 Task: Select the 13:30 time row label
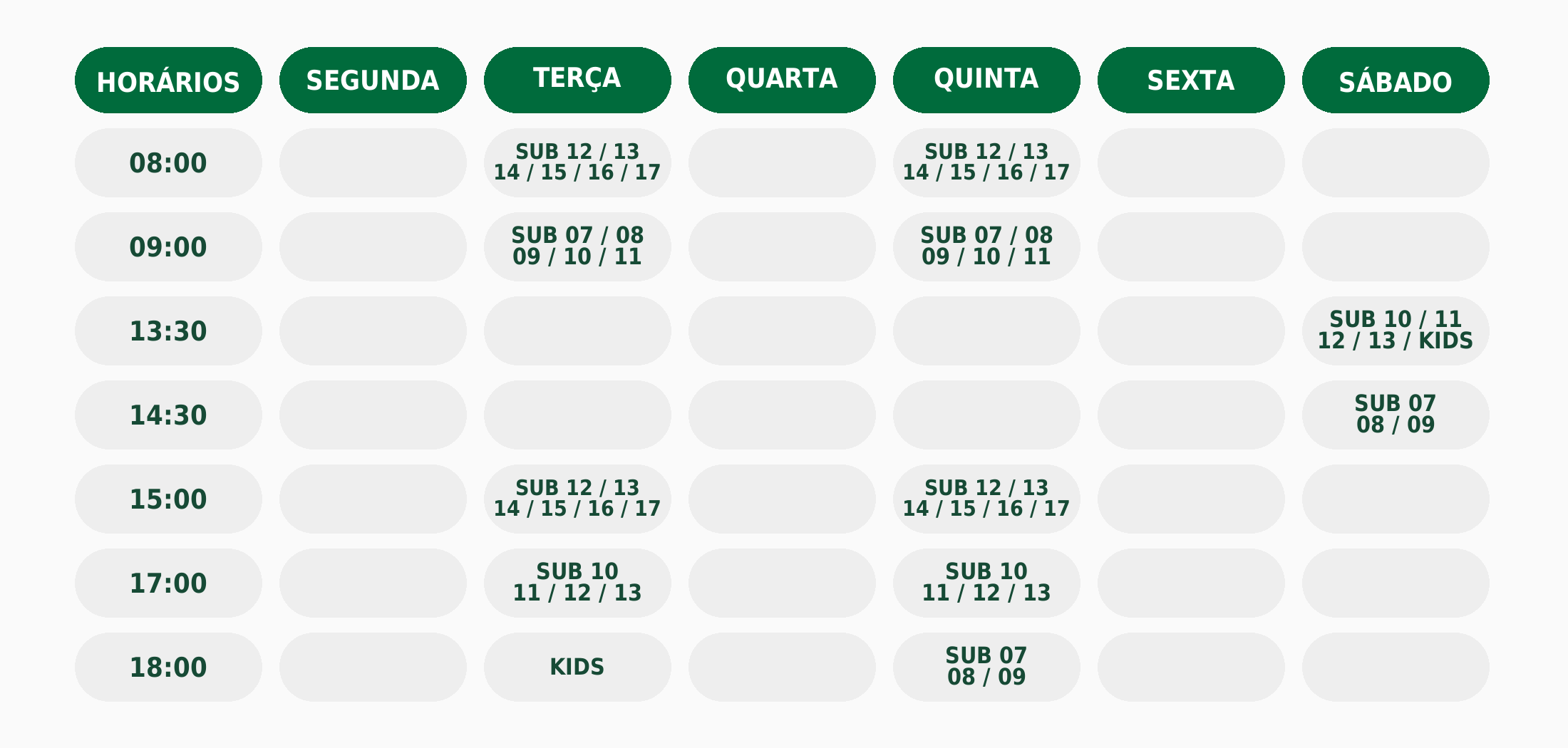pos(168,331)
